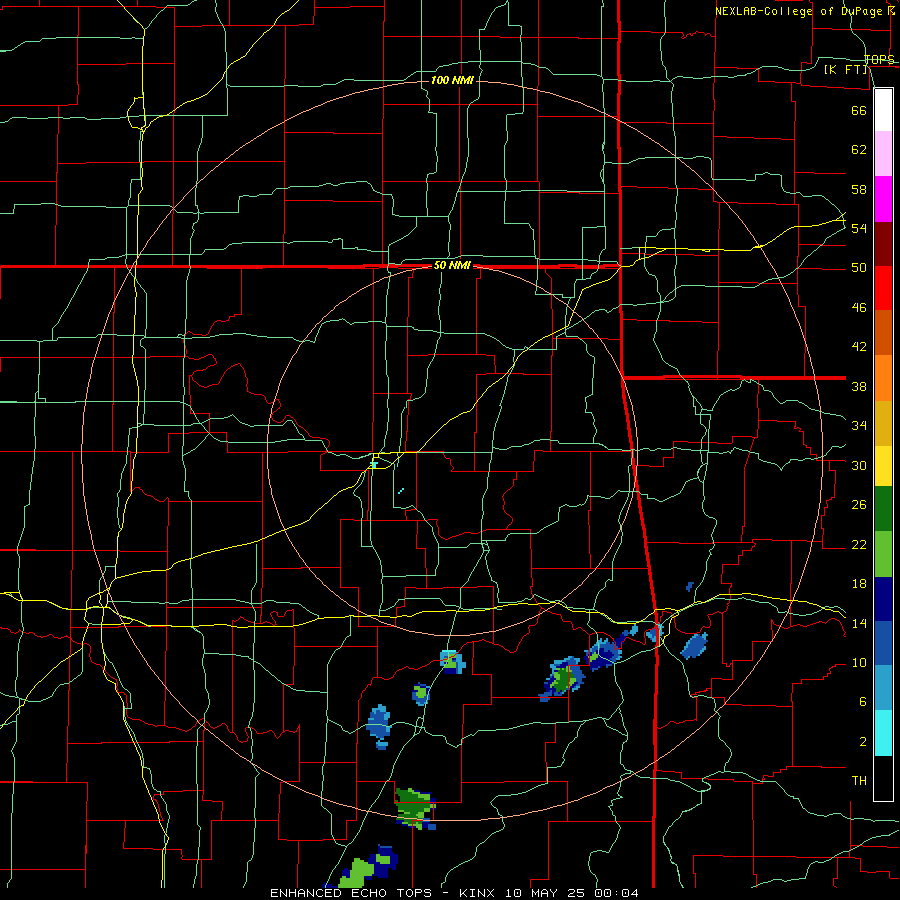Click the dark green 30 kft legend swatch
The height and width of the screenshot is (900, 900).
(883, 509)
